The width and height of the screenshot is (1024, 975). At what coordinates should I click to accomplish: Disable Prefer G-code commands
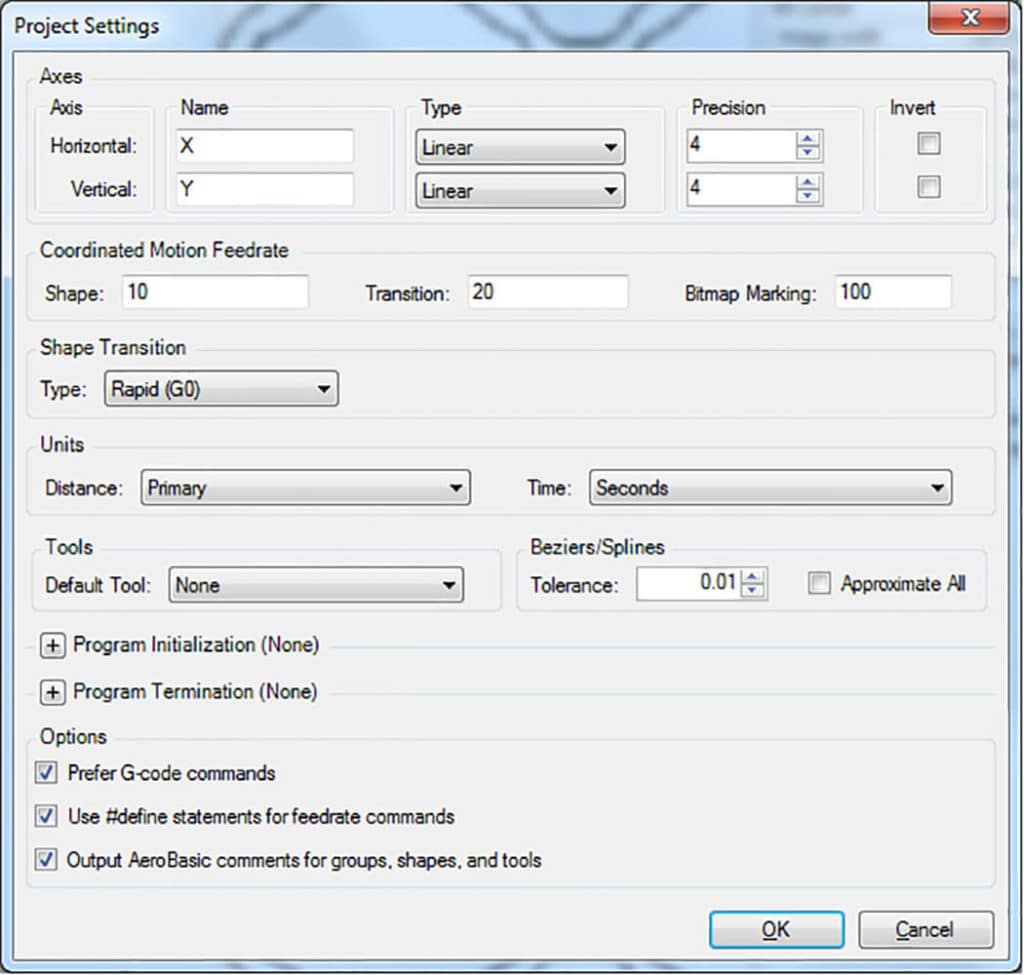45,772
